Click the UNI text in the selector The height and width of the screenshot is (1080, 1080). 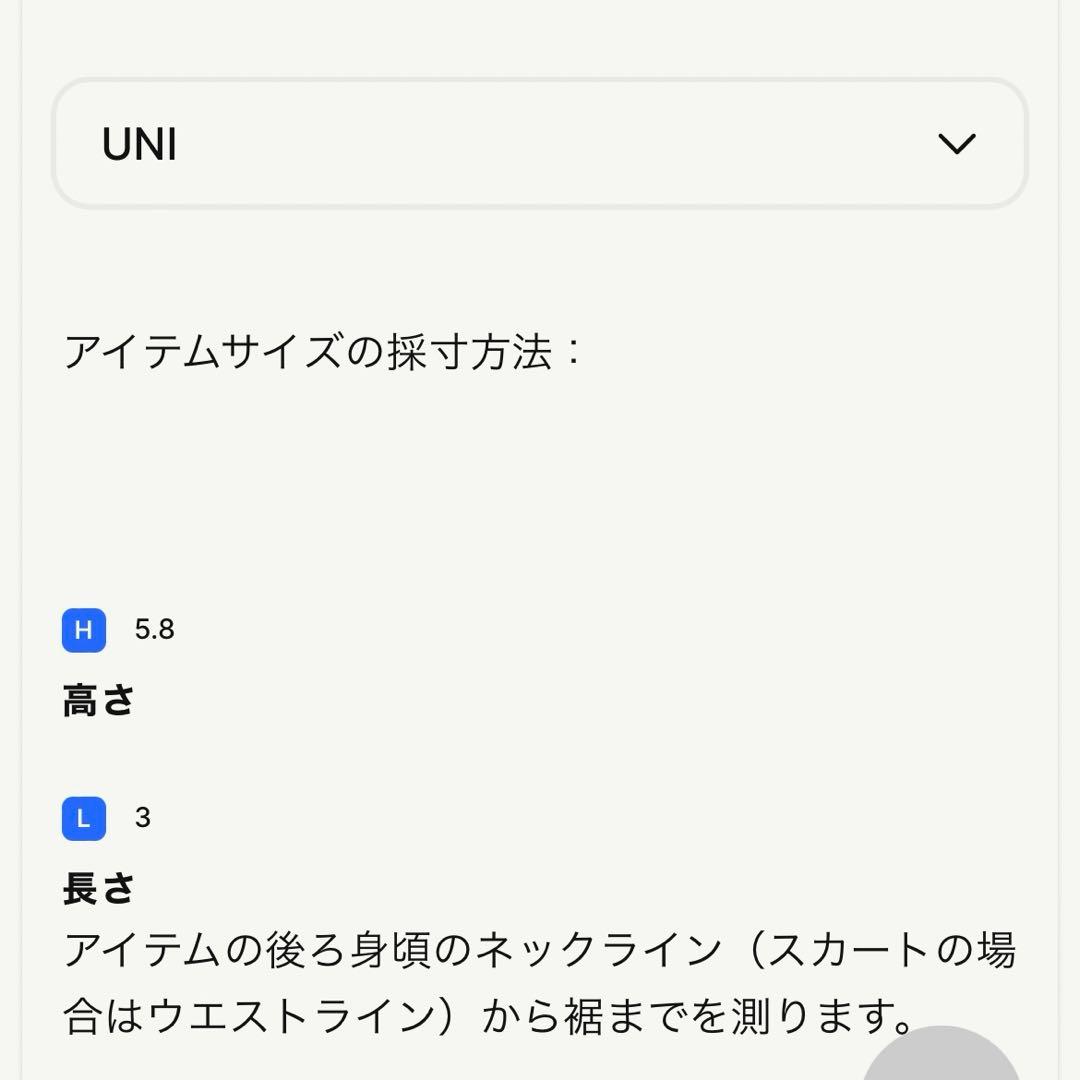pyautogui.click(x=140, y=146)
